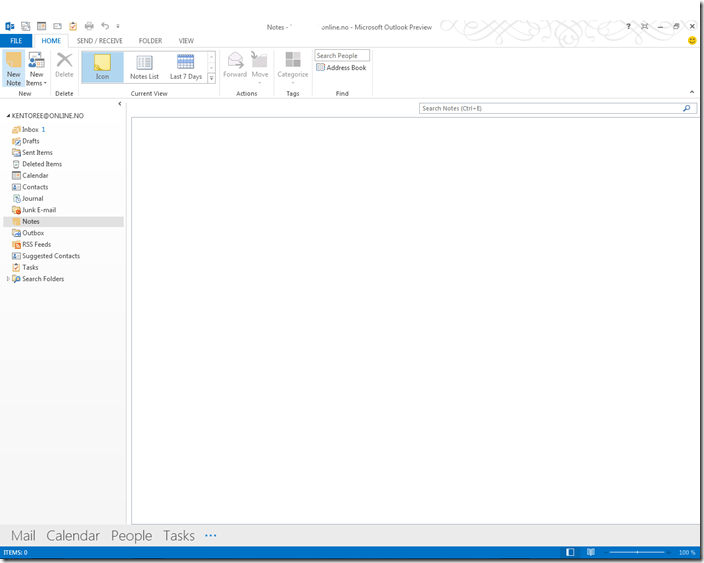Go to Tasks in navigation bar
The height and width of the screenshot is (563, 704).
(179, 536)
